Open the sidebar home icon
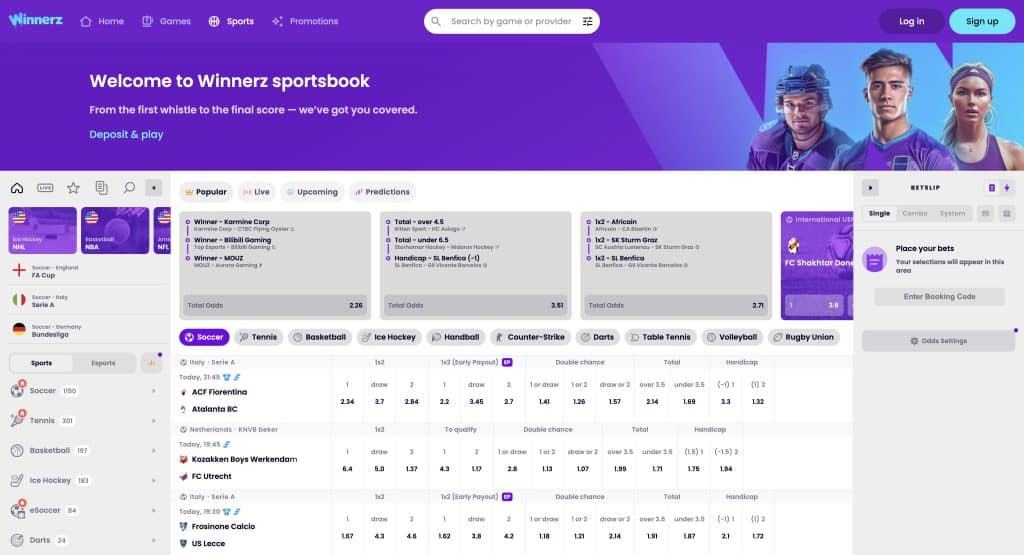1024x555 pixels. (x=17, y=188)
